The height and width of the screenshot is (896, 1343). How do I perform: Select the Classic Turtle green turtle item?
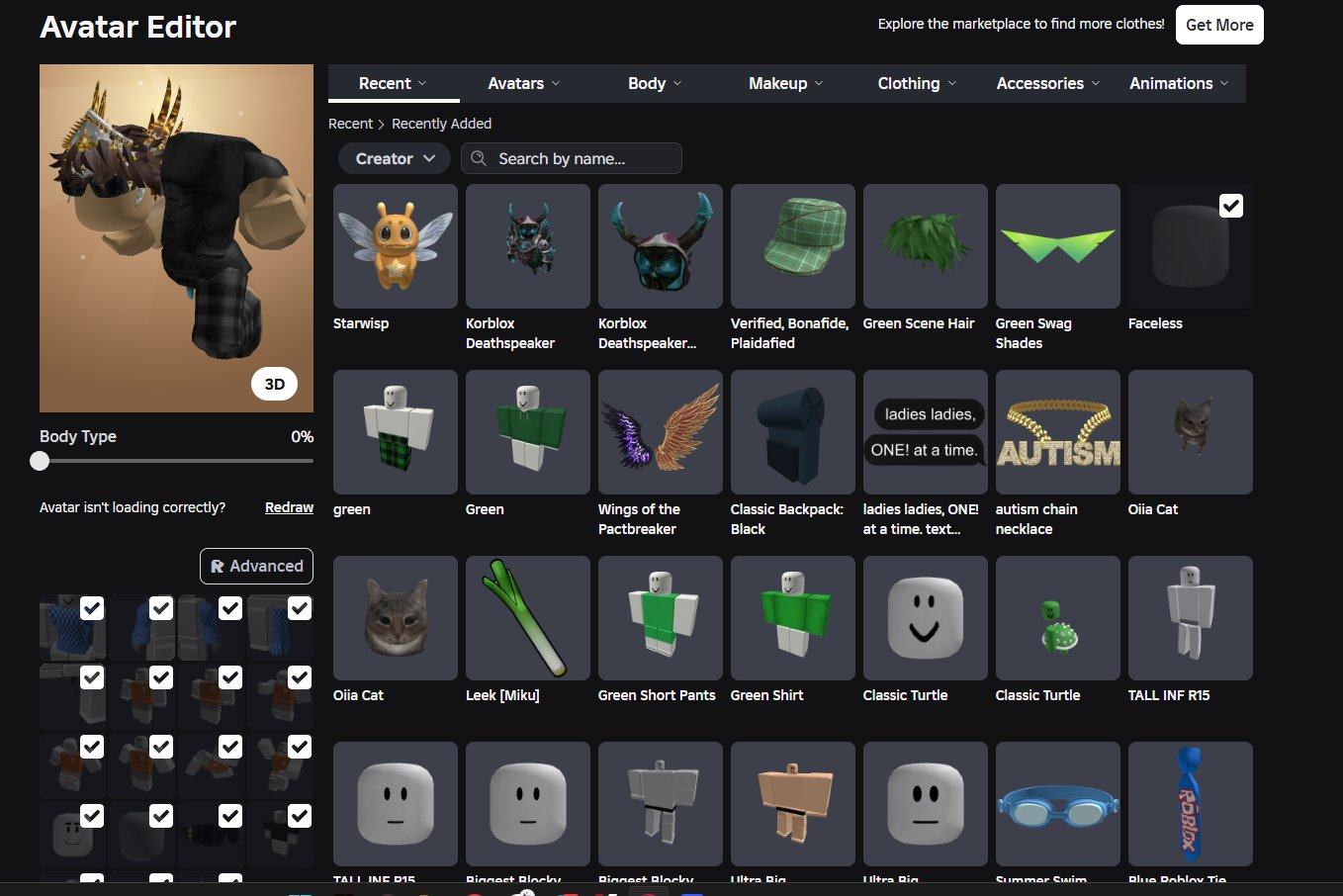[1058, 618]
